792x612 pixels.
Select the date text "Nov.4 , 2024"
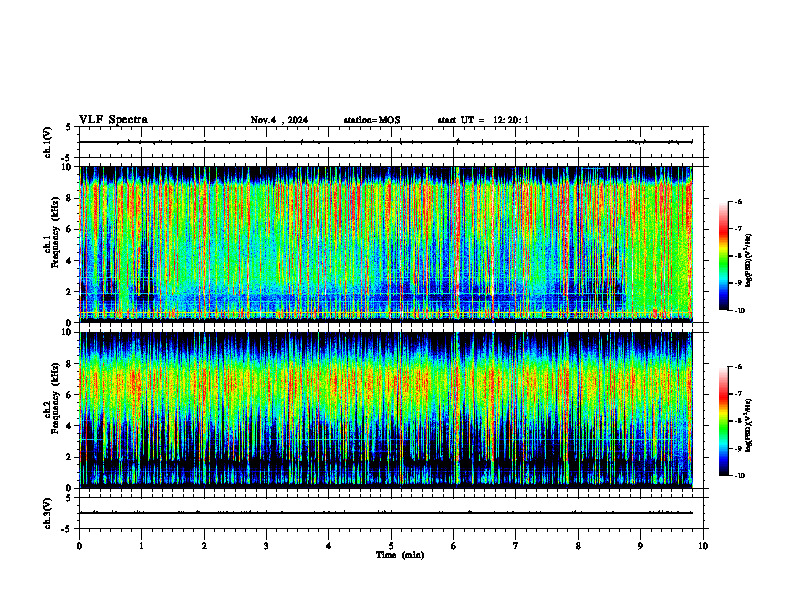(x=279, y=120)
